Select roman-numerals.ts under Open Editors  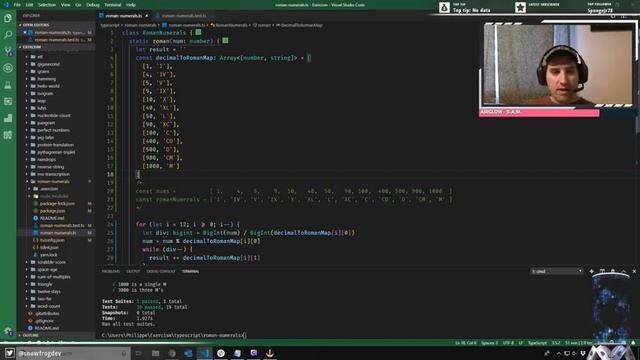[57, 33]
